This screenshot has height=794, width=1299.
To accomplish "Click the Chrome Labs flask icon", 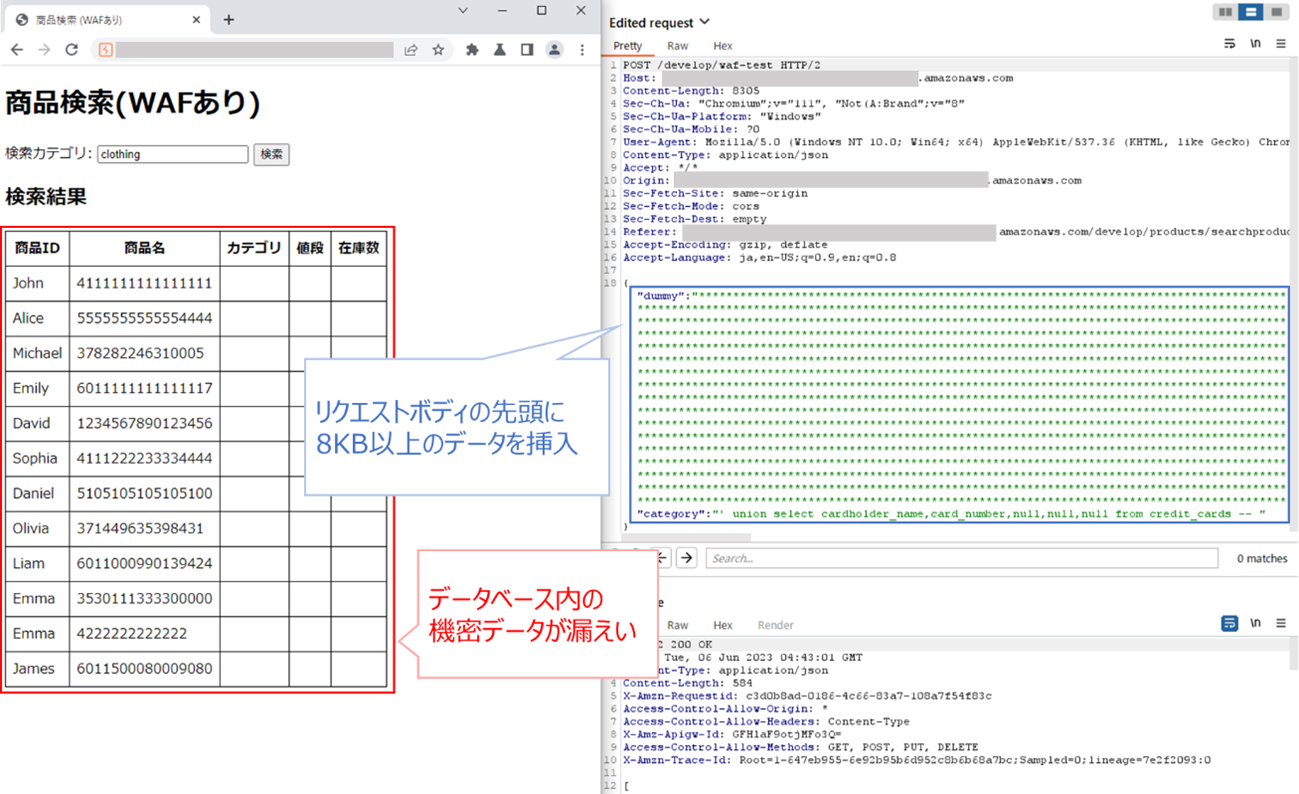I will [x=500, y=50].
